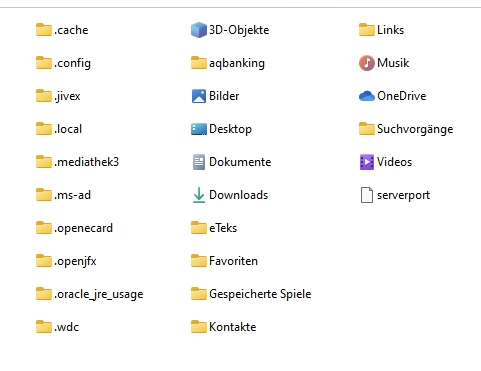
Task: Click the Musik note icon
Action: pyautogui.click(x=367, y=63)
